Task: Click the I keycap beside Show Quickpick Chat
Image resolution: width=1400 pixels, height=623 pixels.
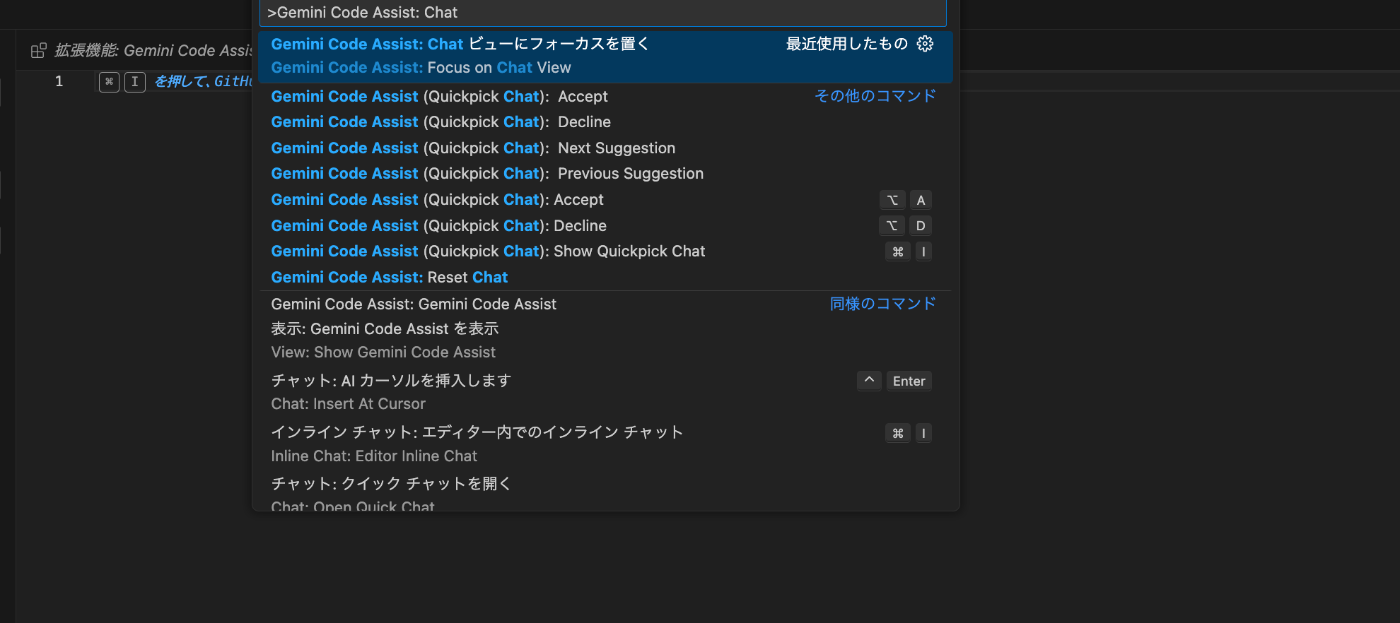Action: [923, 252]
